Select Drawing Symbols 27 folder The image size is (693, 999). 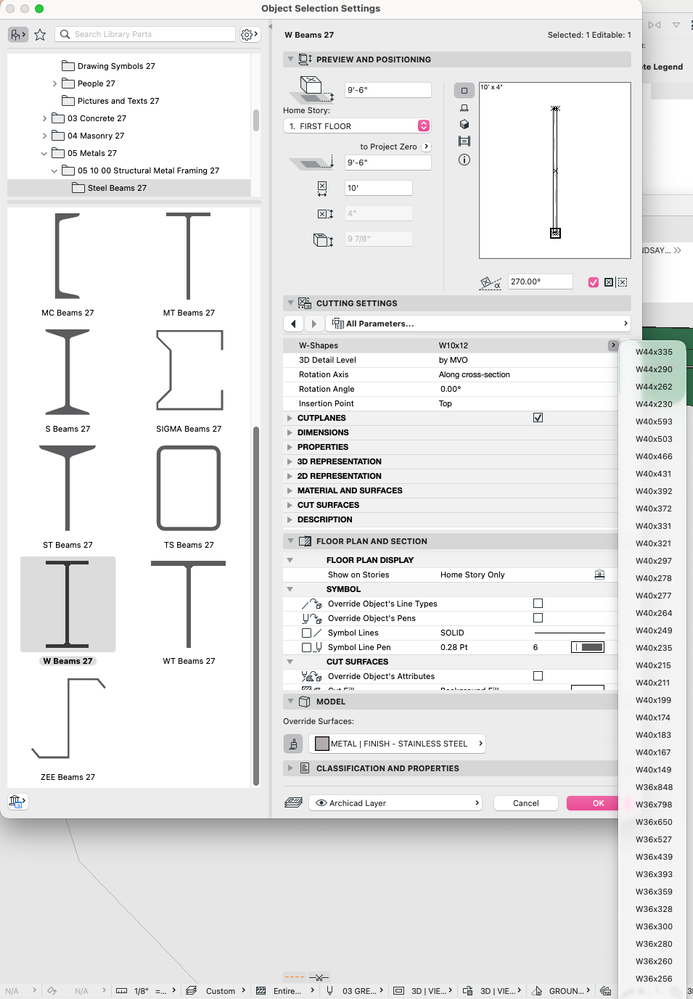coord(116,66)
